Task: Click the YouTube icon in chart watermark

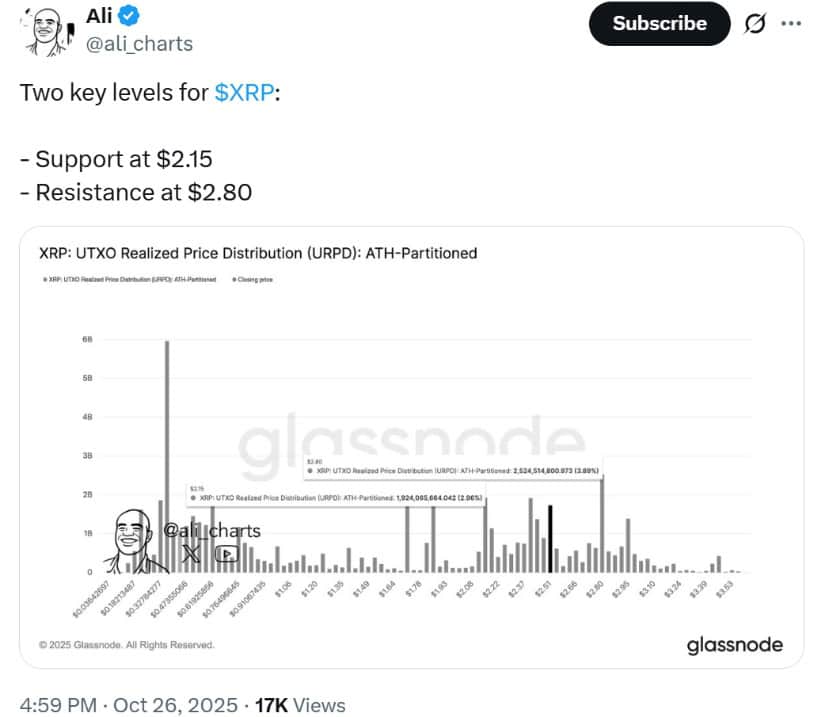Action: pyautogui.click(x=226, y=553)
